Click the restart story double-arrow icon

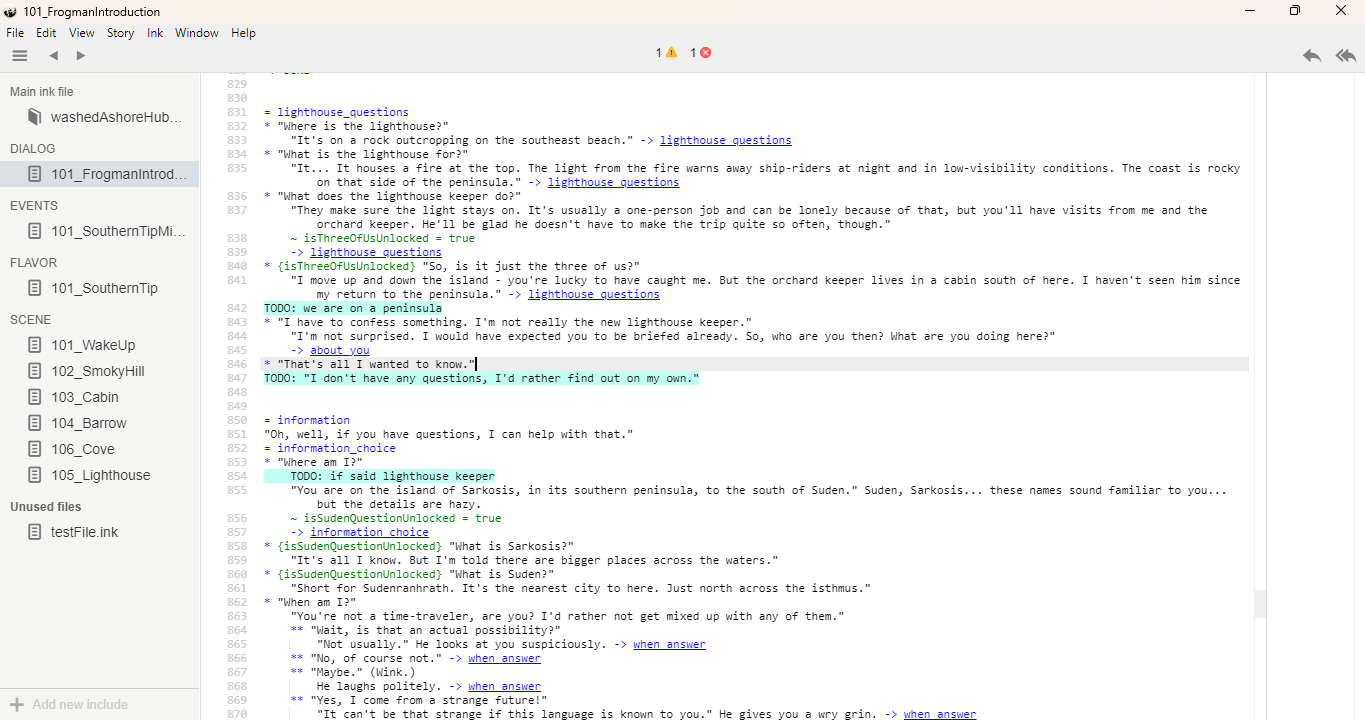pyautogui.click(x=1345, y=56)
